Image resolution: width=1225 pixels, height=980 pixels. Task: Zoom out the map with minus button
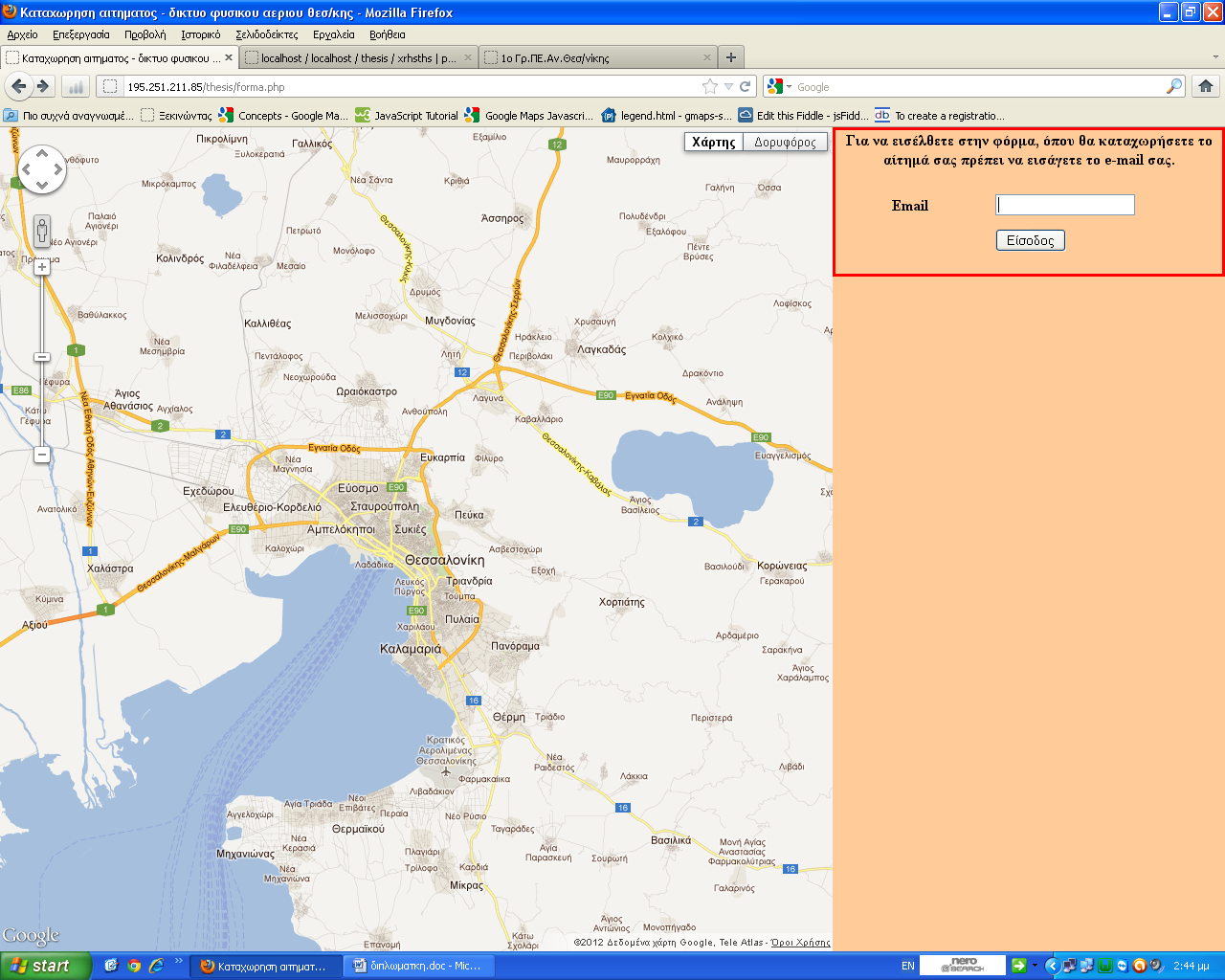point(42,454)
